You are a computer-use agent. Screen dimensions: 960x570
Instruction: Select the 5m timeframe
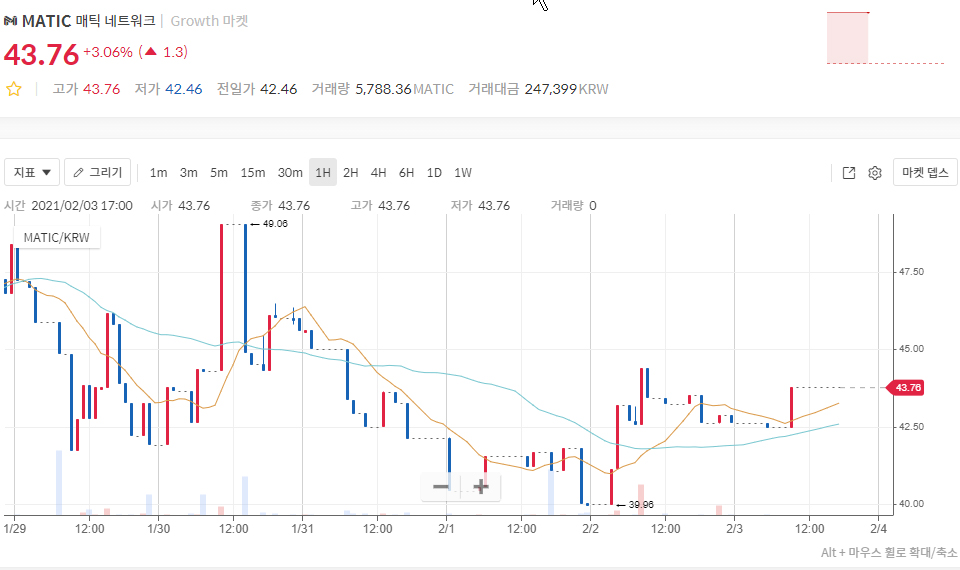[x=219, y=173]
